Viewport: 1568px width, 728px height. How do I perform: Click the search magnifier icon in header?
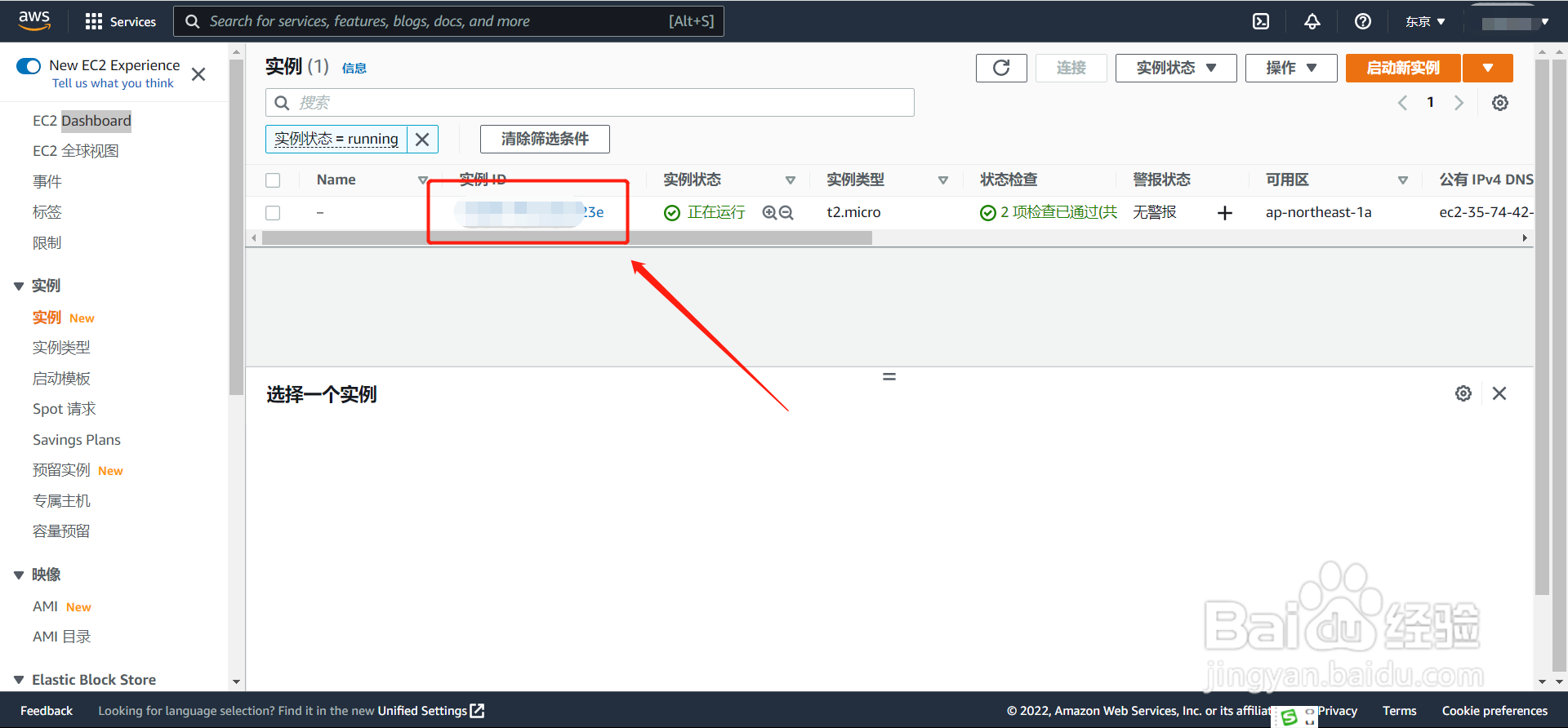(193, 21)
